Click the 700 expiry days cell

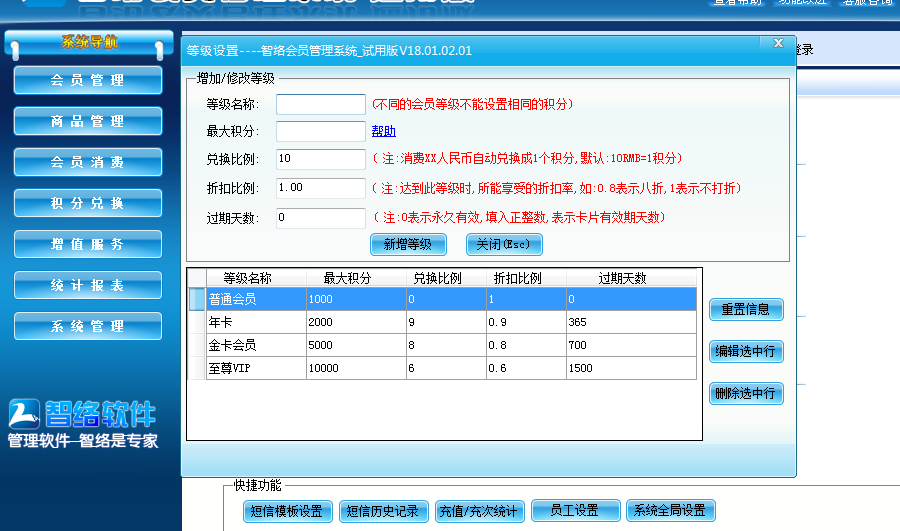click(631, 345)
